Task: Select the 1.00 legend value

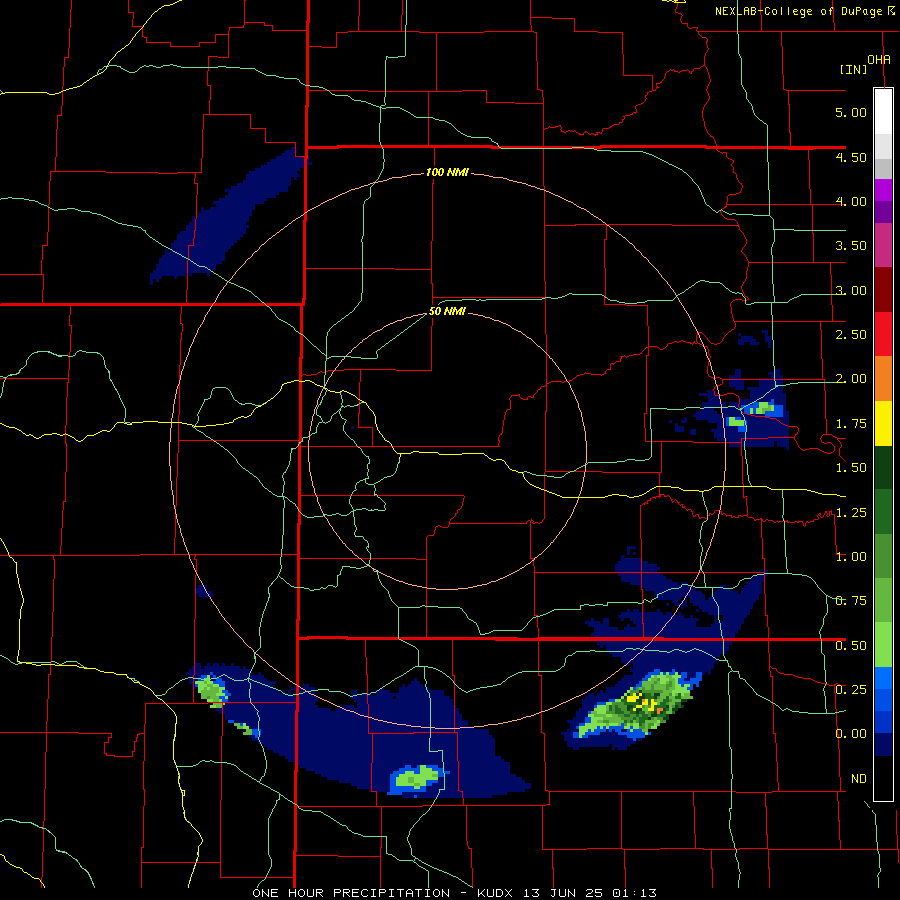Action: [851, 557]
